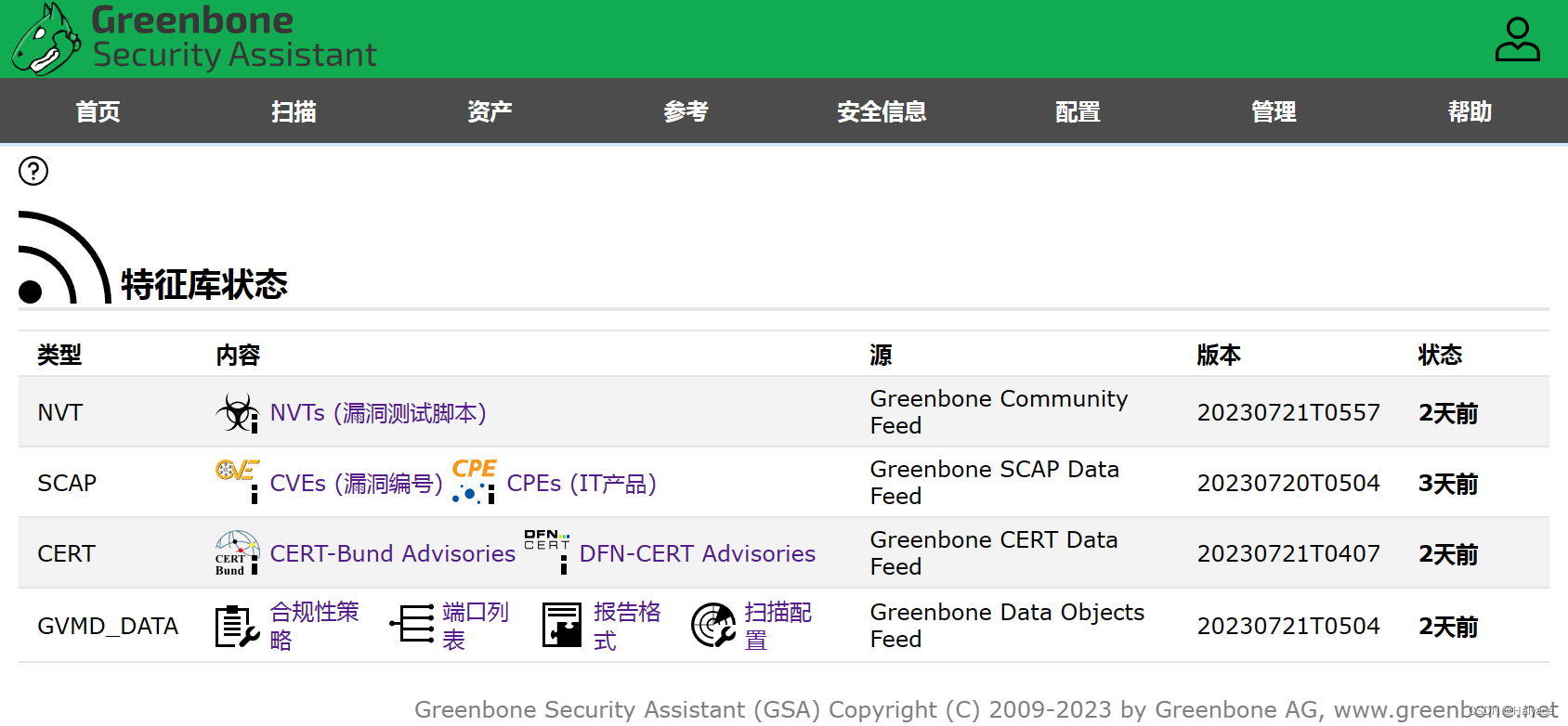Click the 特征库状态 page heading
1568x726 pixels.
204,284
